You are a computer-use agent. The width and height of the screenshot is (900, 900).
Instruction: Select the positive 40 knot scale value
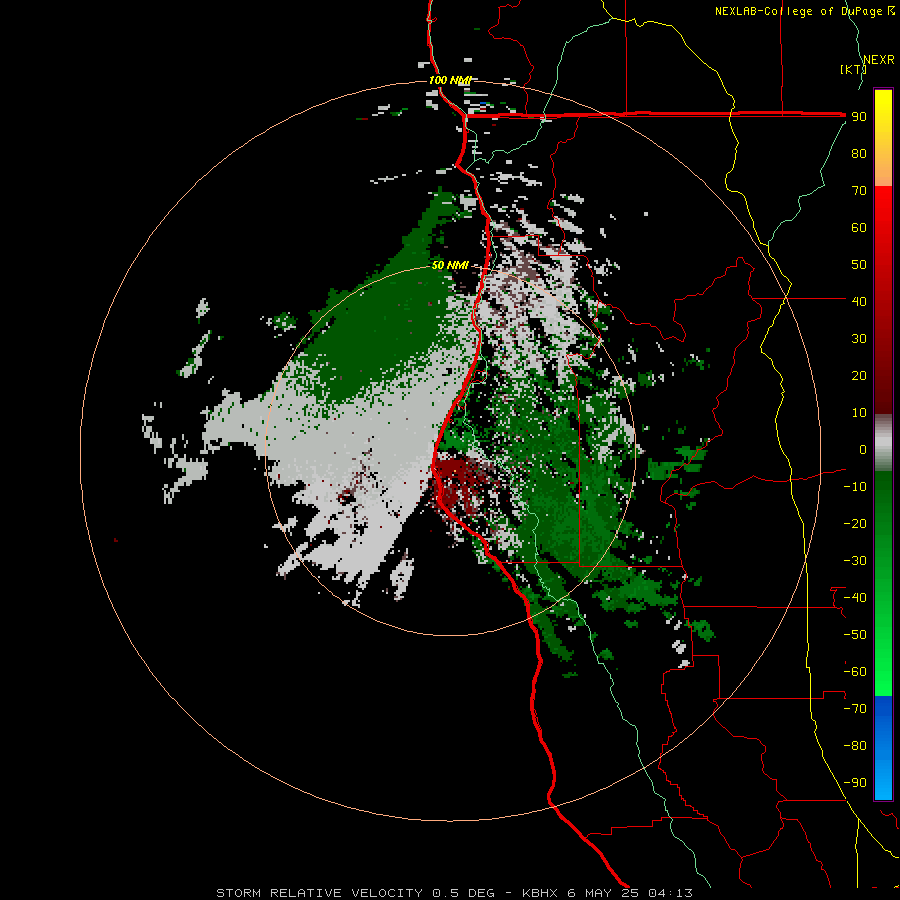(859, 301)
